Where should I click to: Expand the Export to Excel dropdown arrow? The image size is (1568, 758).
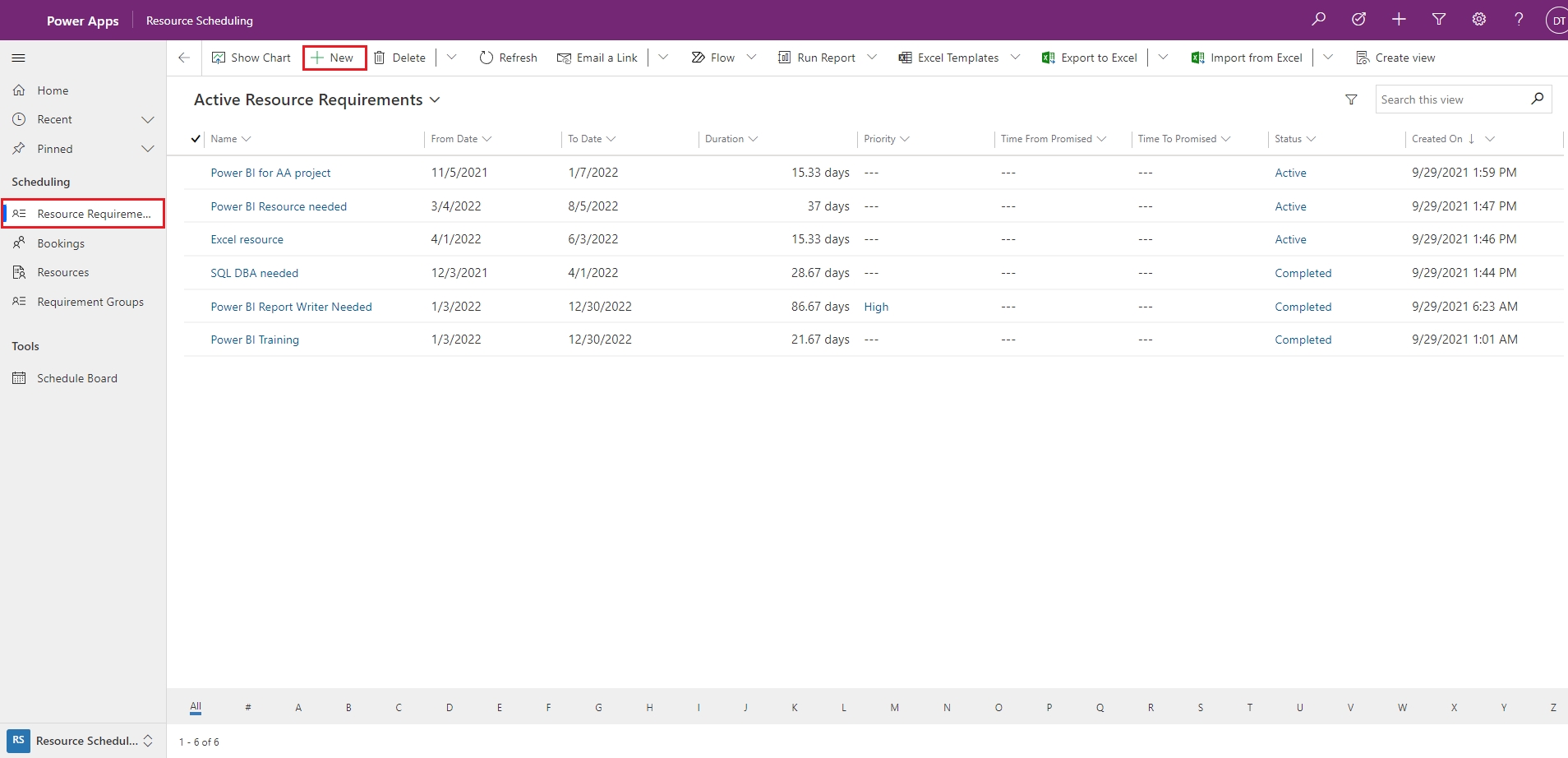click(x=1163, y=58)
